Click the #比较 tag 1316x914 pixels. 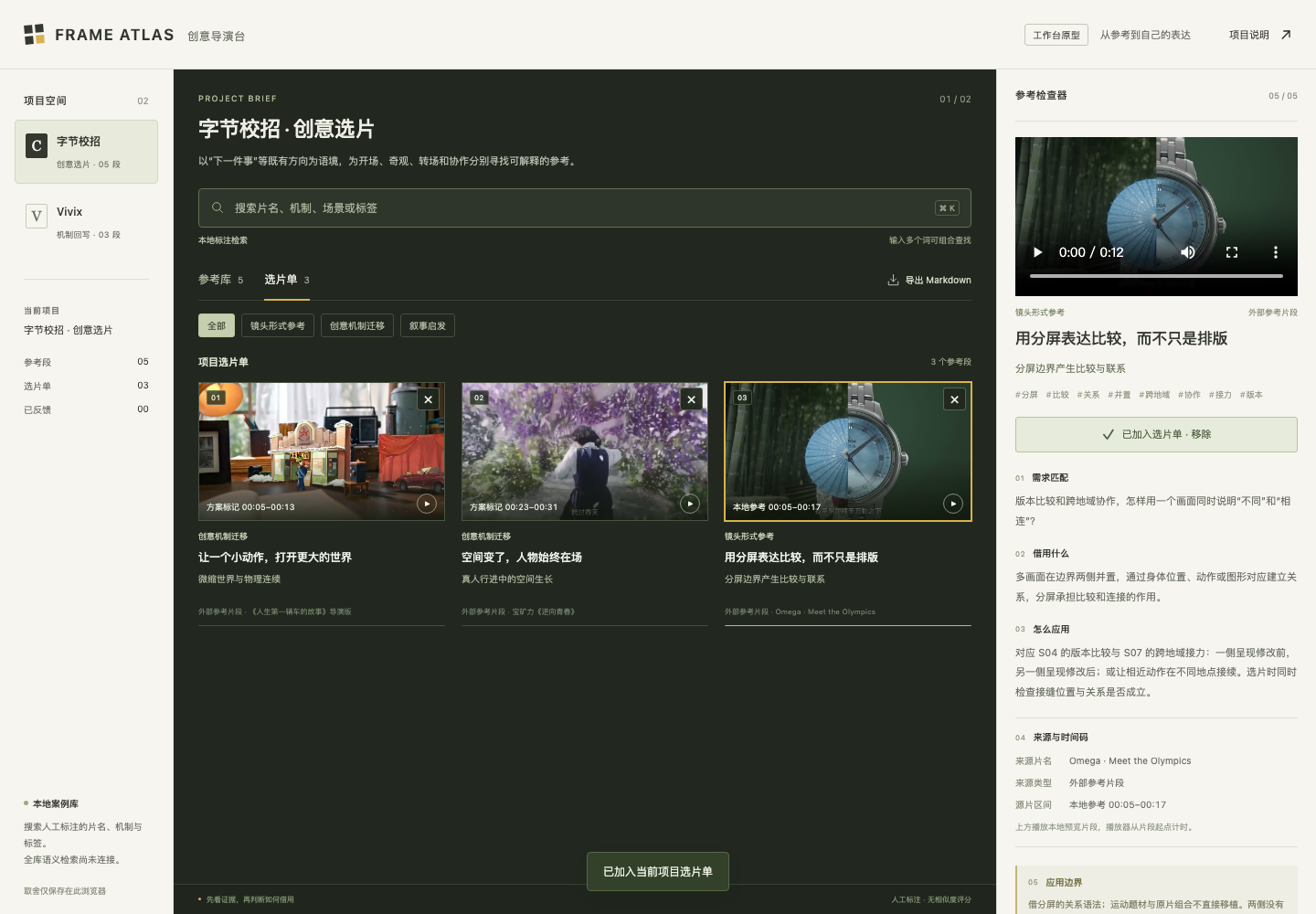(x=1057, y=395)
